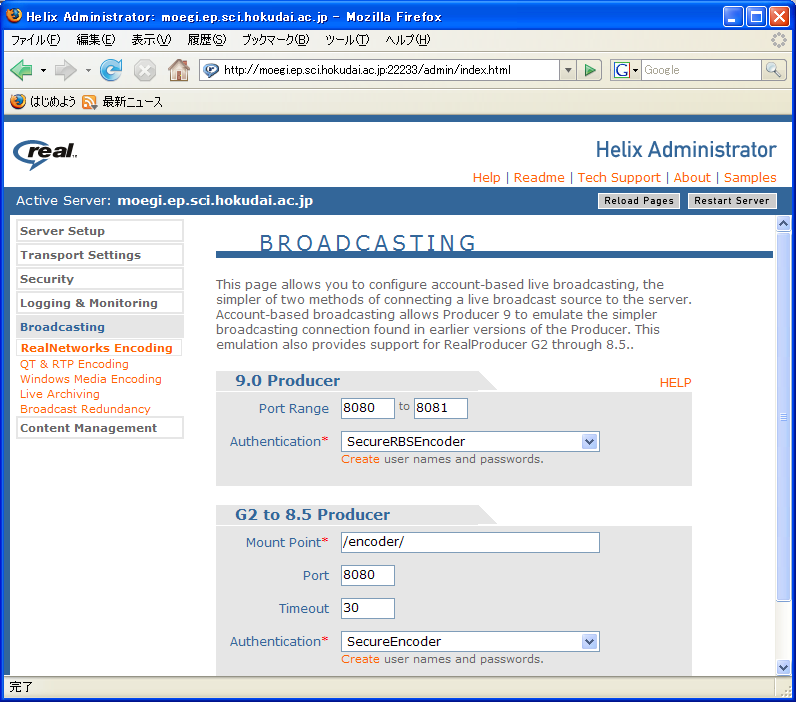
Task: Open the 履歴(S) menu
Action: [207, 40]
